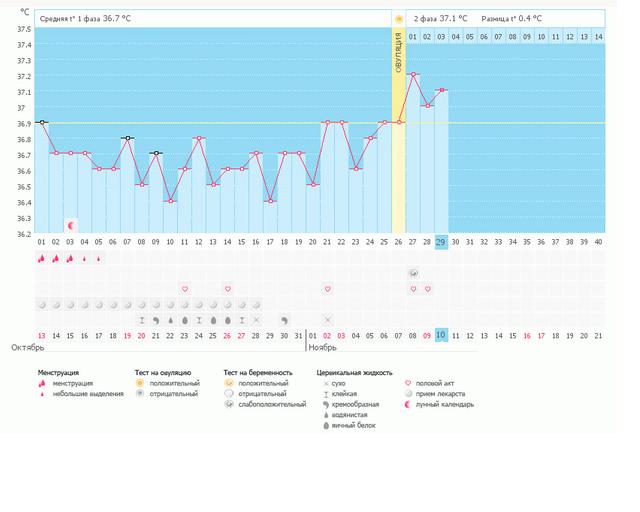Click the black-marked temperature point on day 07
This screenshot has height=512, width=640.
pyautogui.click(x=127, y=138)
